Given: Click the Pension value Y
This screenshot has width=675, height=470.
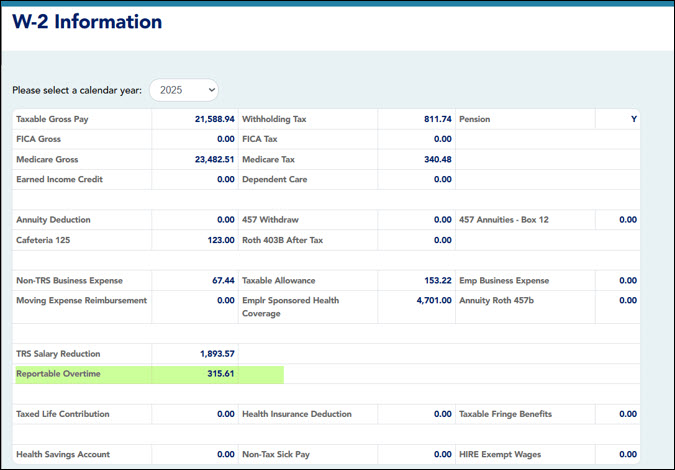Looking at the screenshot, I should pyautogui.click(x=633, y=119).
